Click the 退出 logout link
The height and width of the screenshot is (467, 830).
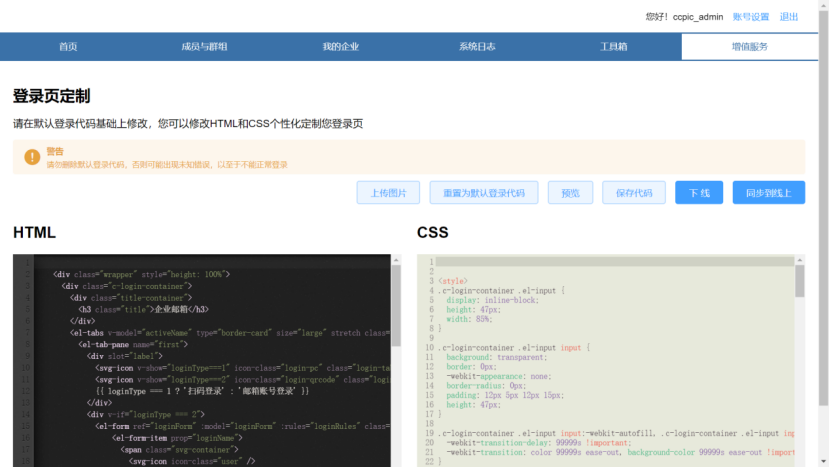coord(789,17)
